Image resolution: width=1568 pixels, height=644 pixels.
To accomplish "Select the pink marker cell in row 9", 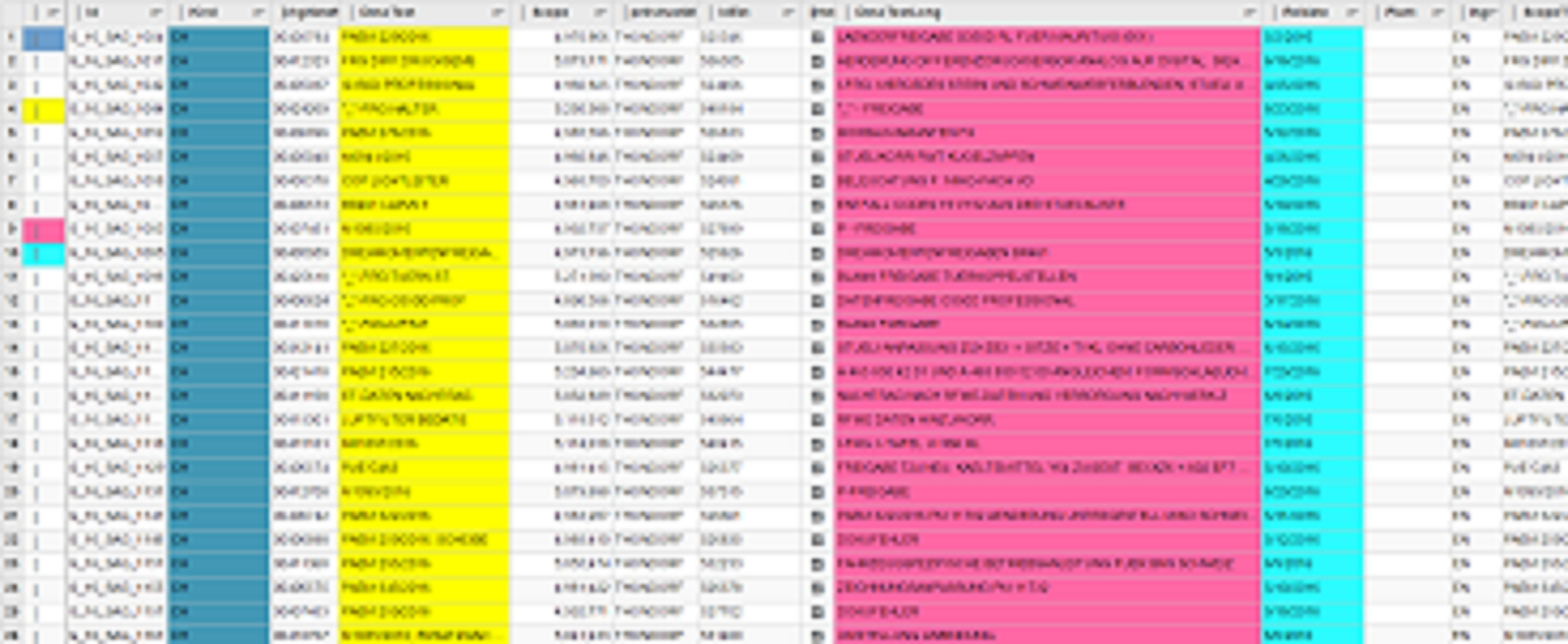I will [x=43, y=229].
